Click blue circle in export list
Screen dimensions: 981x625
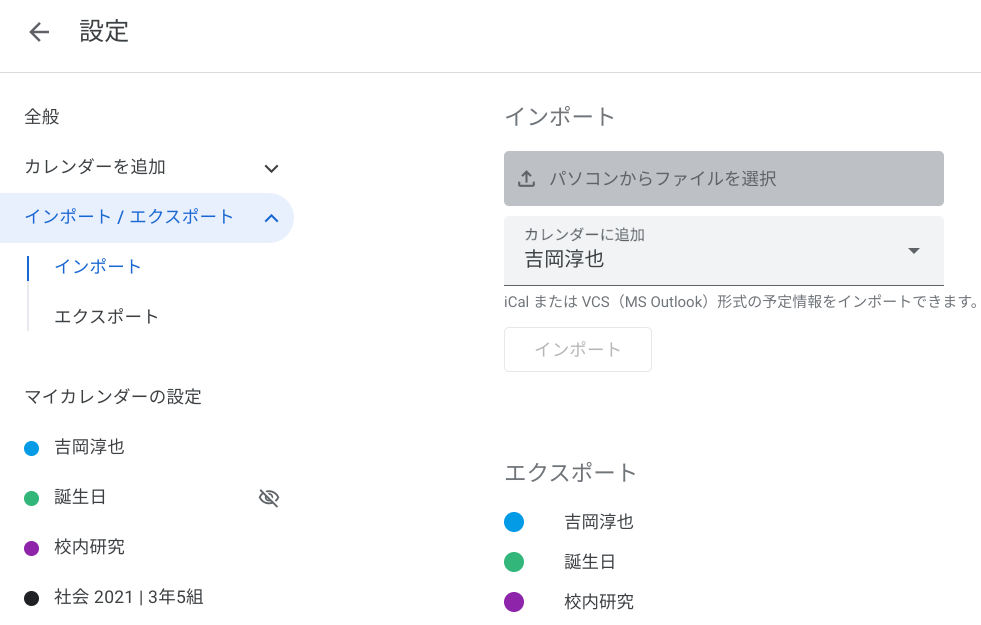click(514, 522)
